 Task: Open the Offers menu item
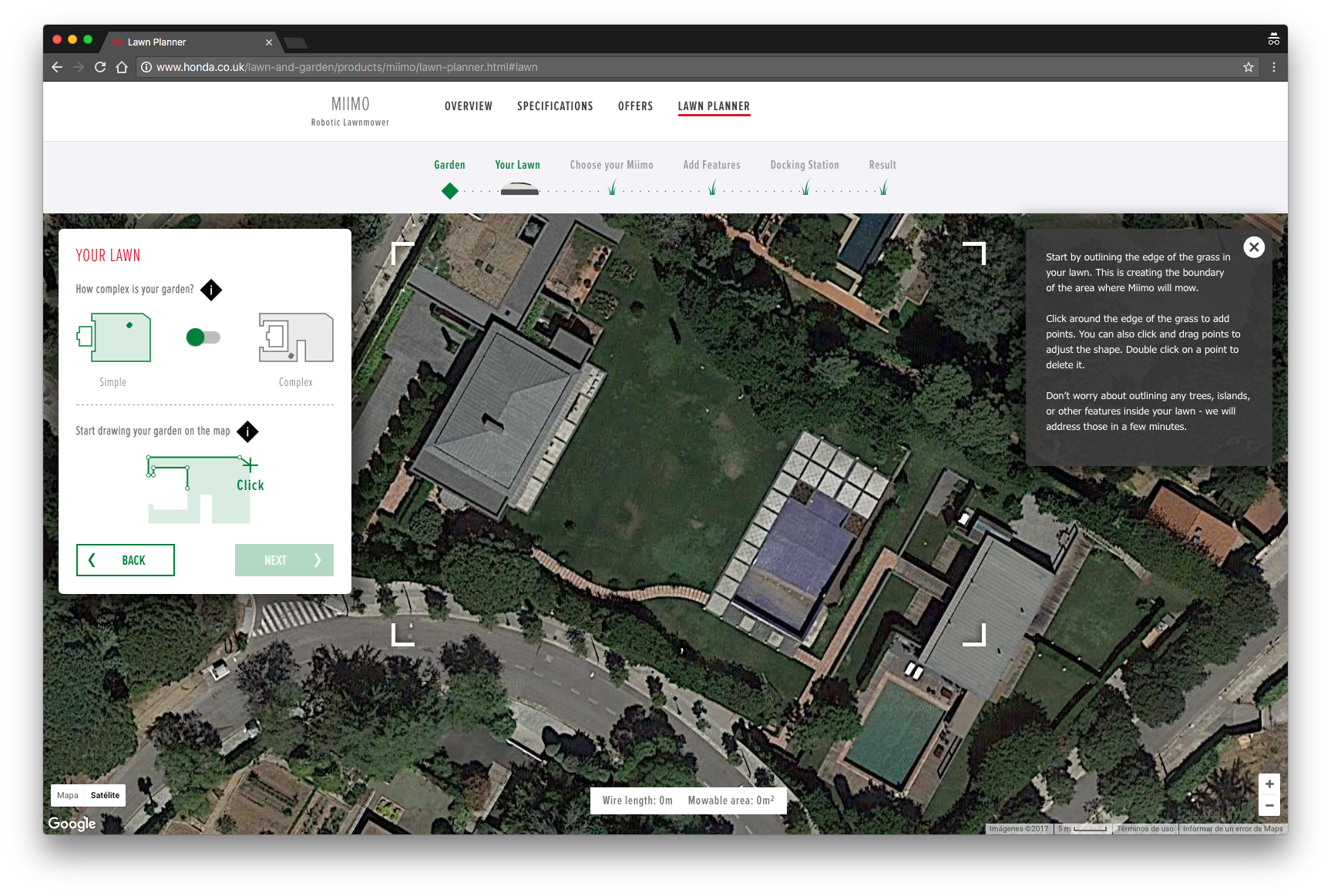pos(635,106)
